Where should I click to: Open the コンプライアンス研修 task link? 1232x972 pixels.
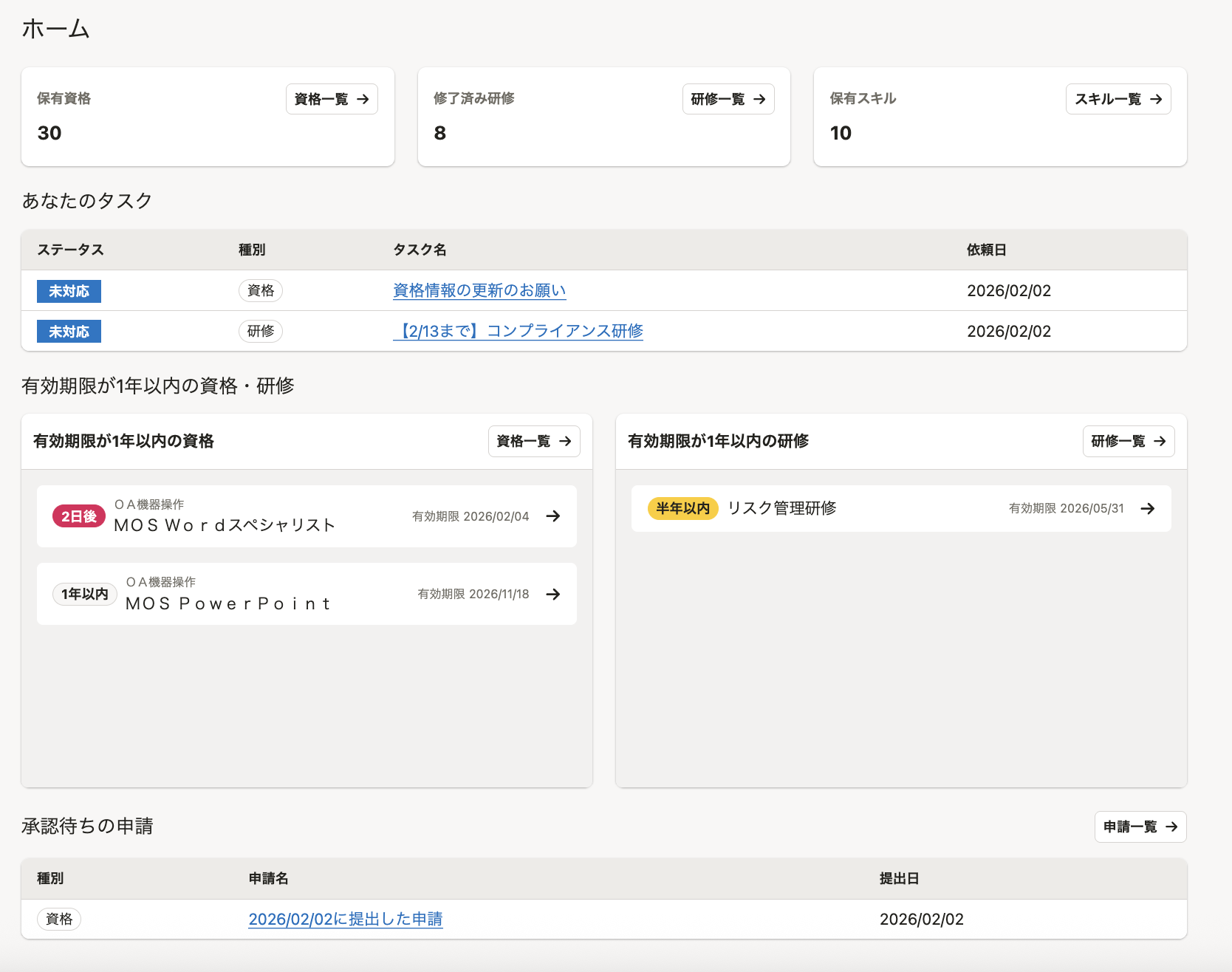click(x=518, y=331)
